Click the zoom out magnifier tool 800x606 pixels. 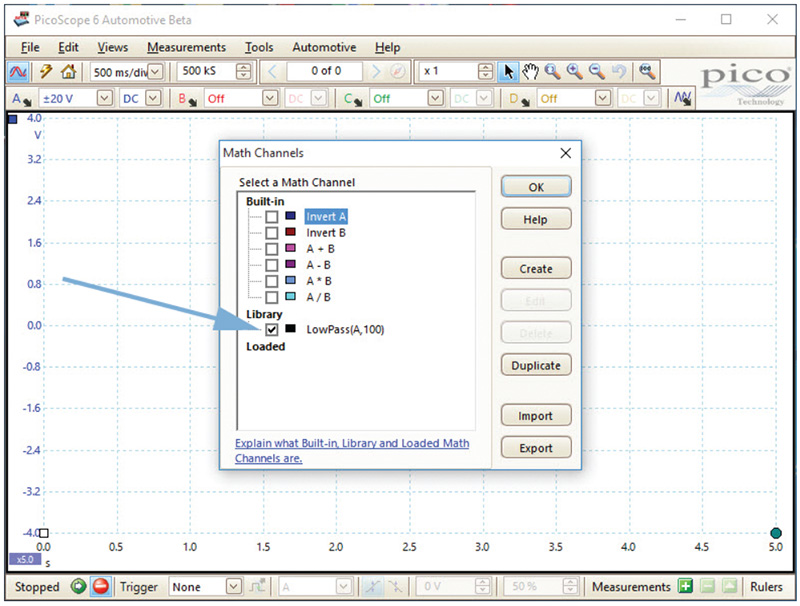coord(596,71)
